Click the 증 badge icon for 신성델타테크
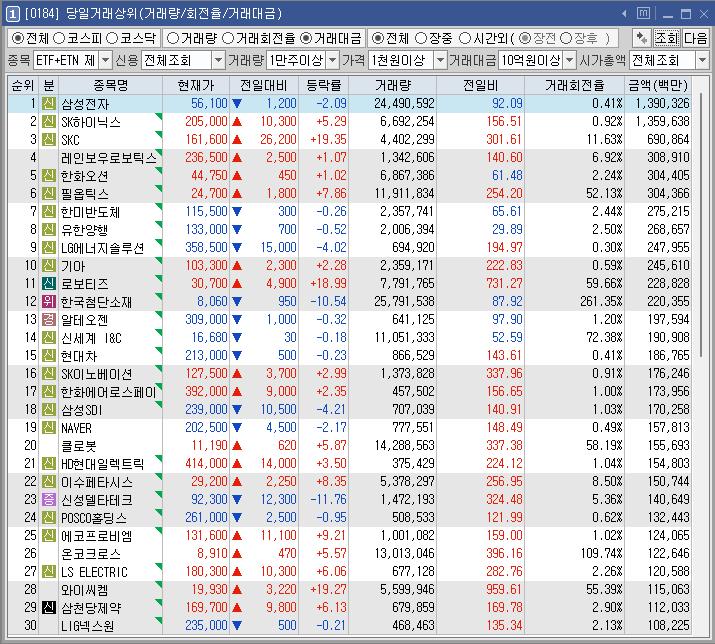 49,499
